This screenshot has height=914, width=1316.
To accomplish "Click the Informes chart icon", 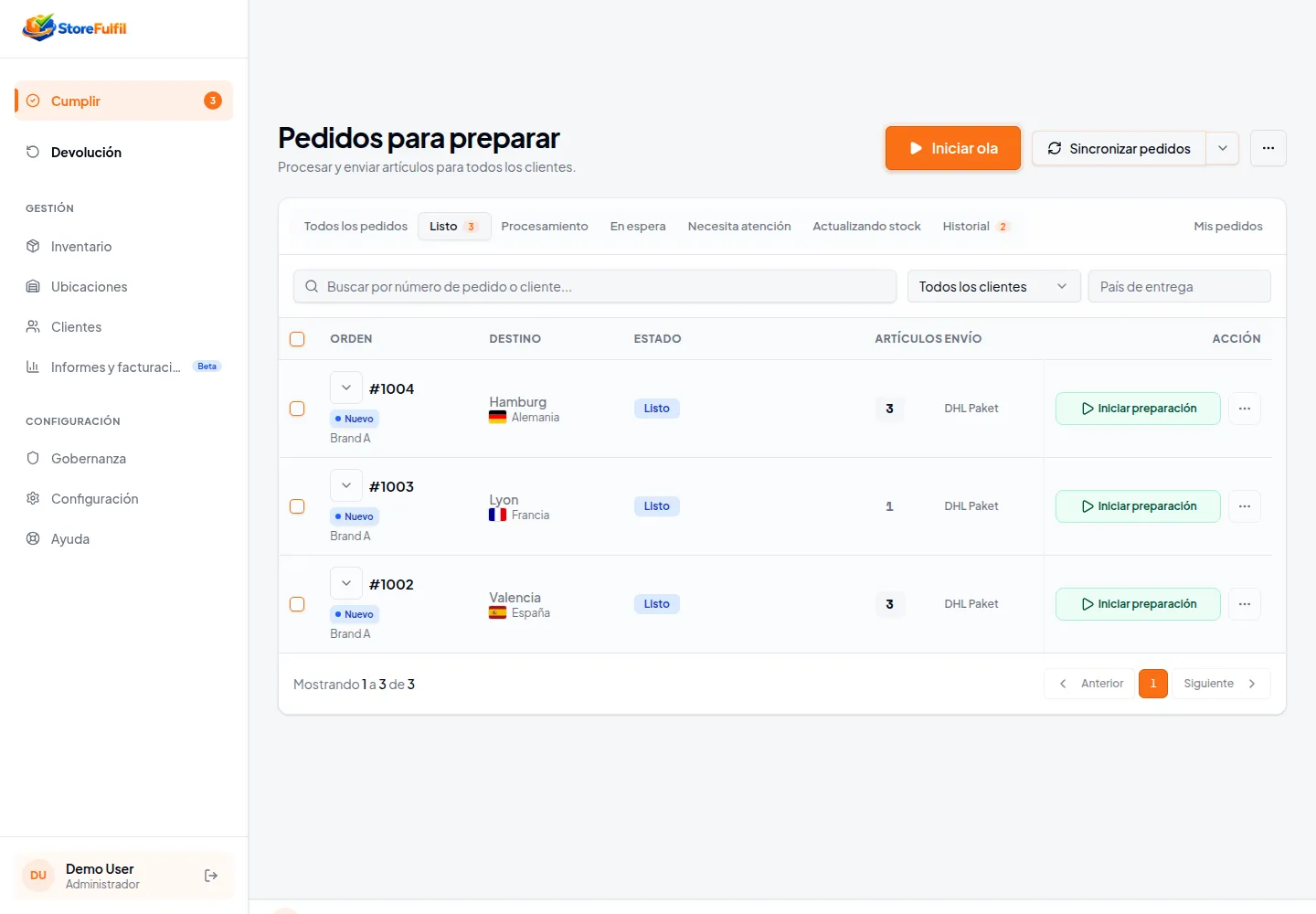I will coord(33,367).
